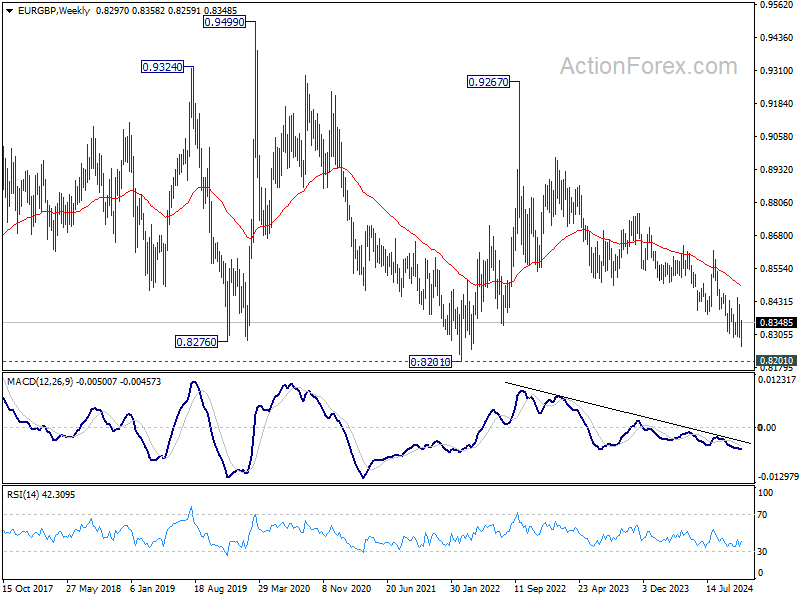The image size is (800, 600).
Task: Click the 11 Sep 2022 date marker
Action: pos(540,588)
